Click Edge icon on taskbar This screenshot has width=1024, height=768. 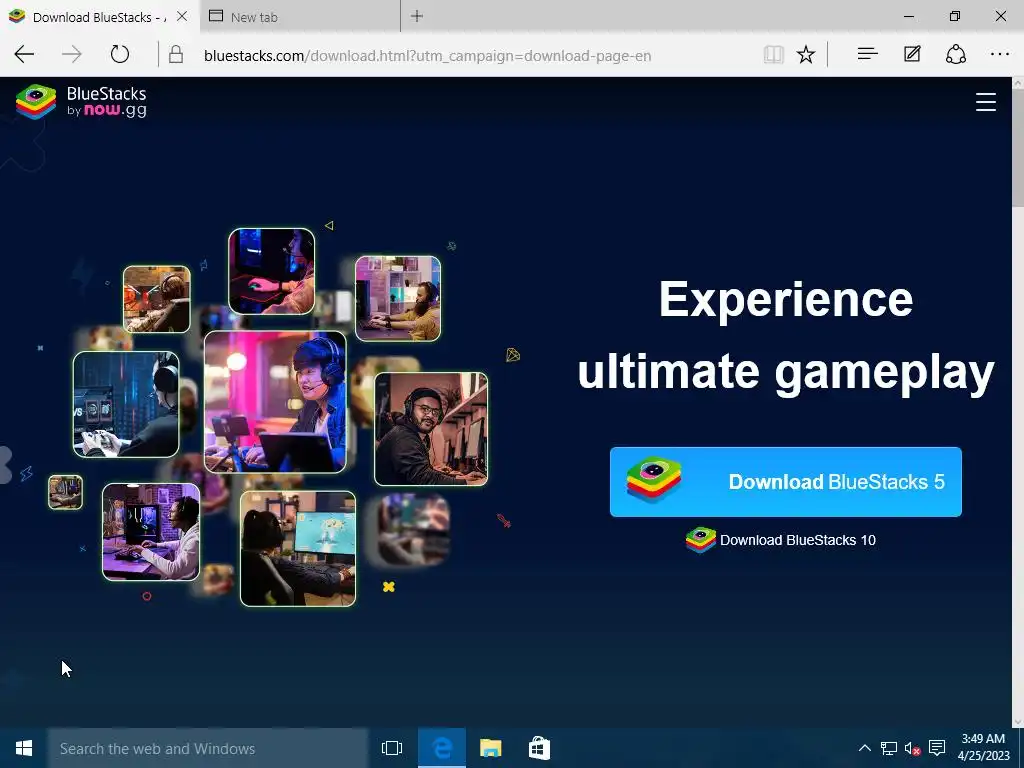point(442,748)
